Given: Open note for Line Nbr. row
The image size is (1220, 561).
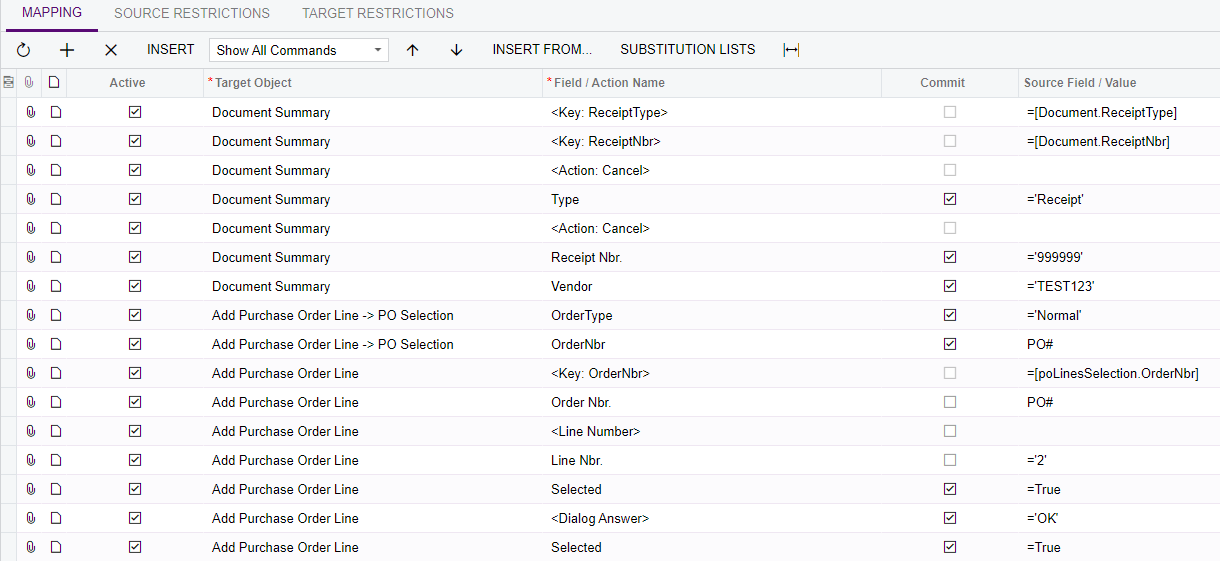Looking at the screenshot, I should (56, 460).
